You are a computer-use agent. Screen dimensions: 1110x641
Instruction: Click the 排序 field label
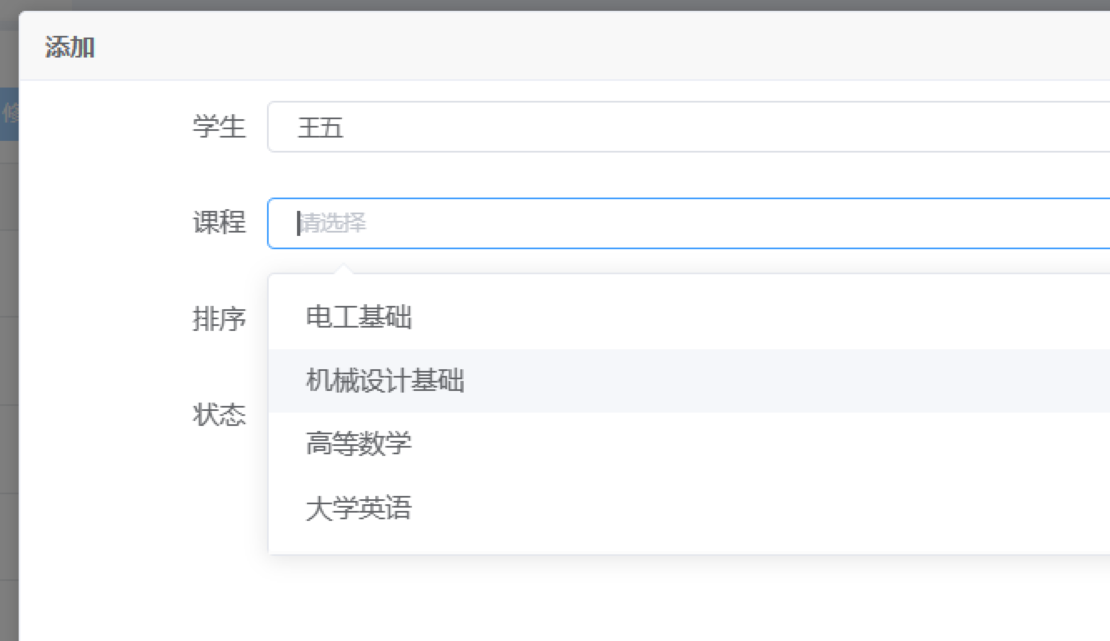click(219, 319)
